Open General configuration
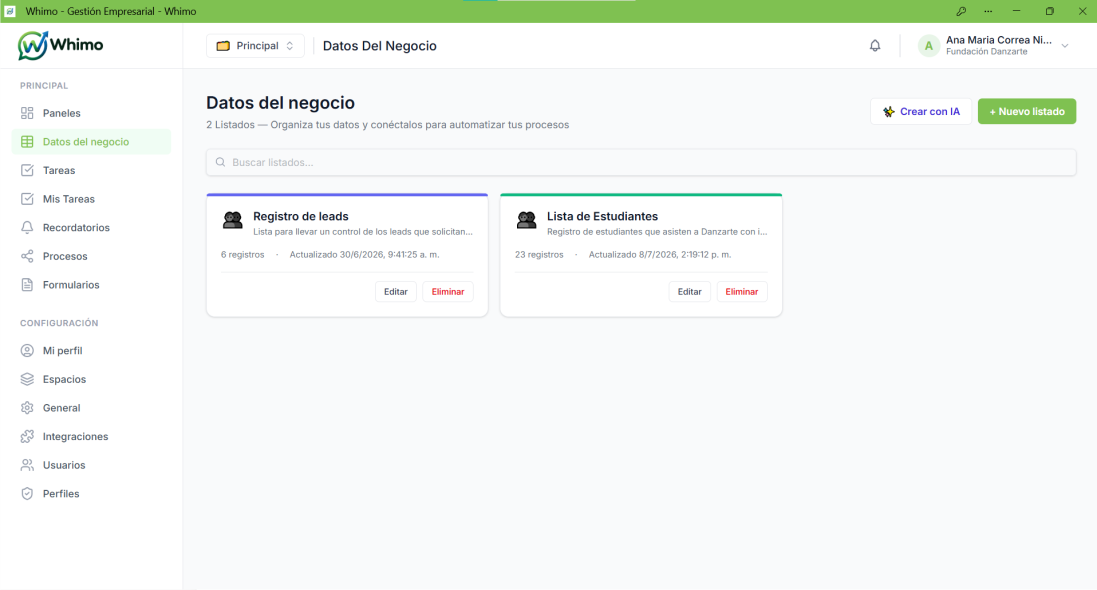Image resolution: width=1097 pixels, height=590 pixels. pyautogui.click(x=92, y=408)
